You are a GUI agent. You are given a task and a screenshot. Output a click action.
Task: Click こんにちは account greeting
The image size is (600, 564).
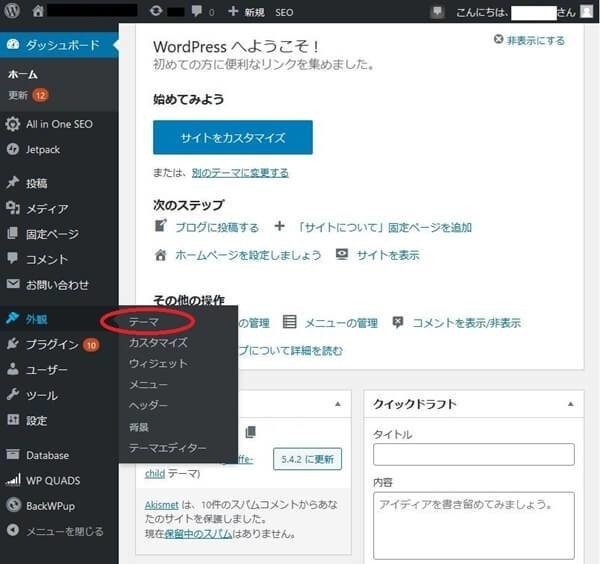[515, 12]
